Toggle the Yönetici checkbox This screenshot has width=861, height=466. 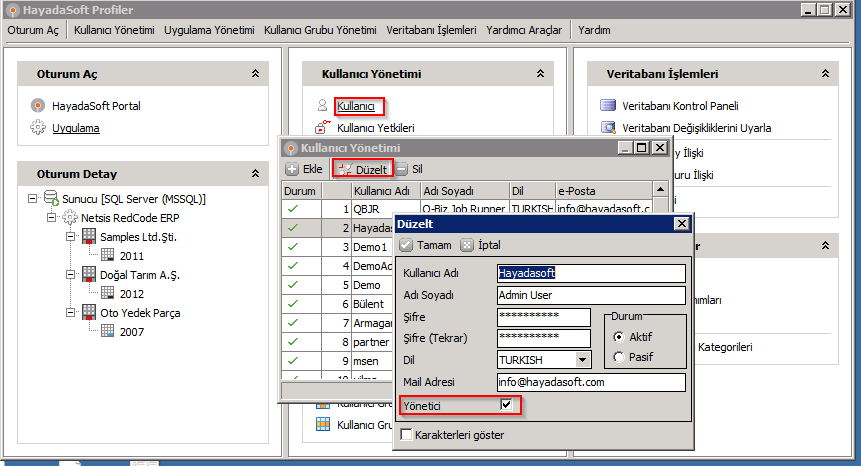coord(506,405)
